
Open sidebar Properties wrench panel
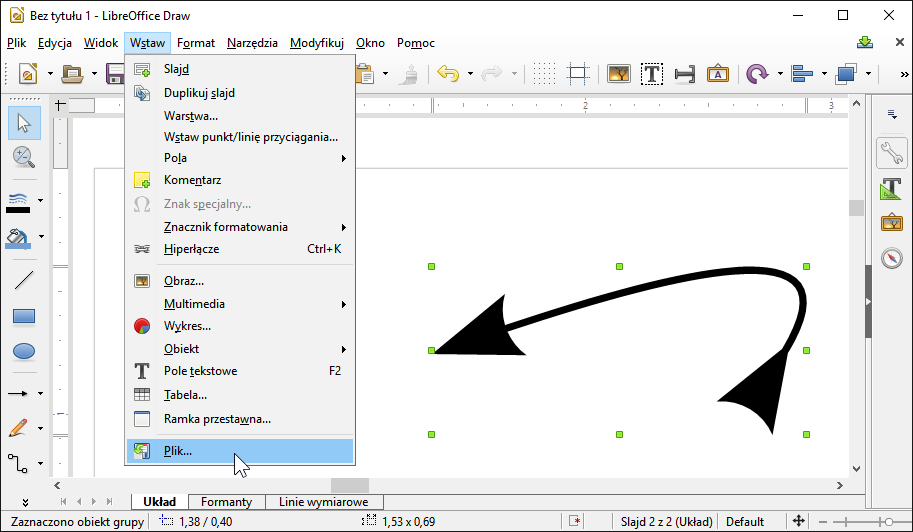point(891,154)
